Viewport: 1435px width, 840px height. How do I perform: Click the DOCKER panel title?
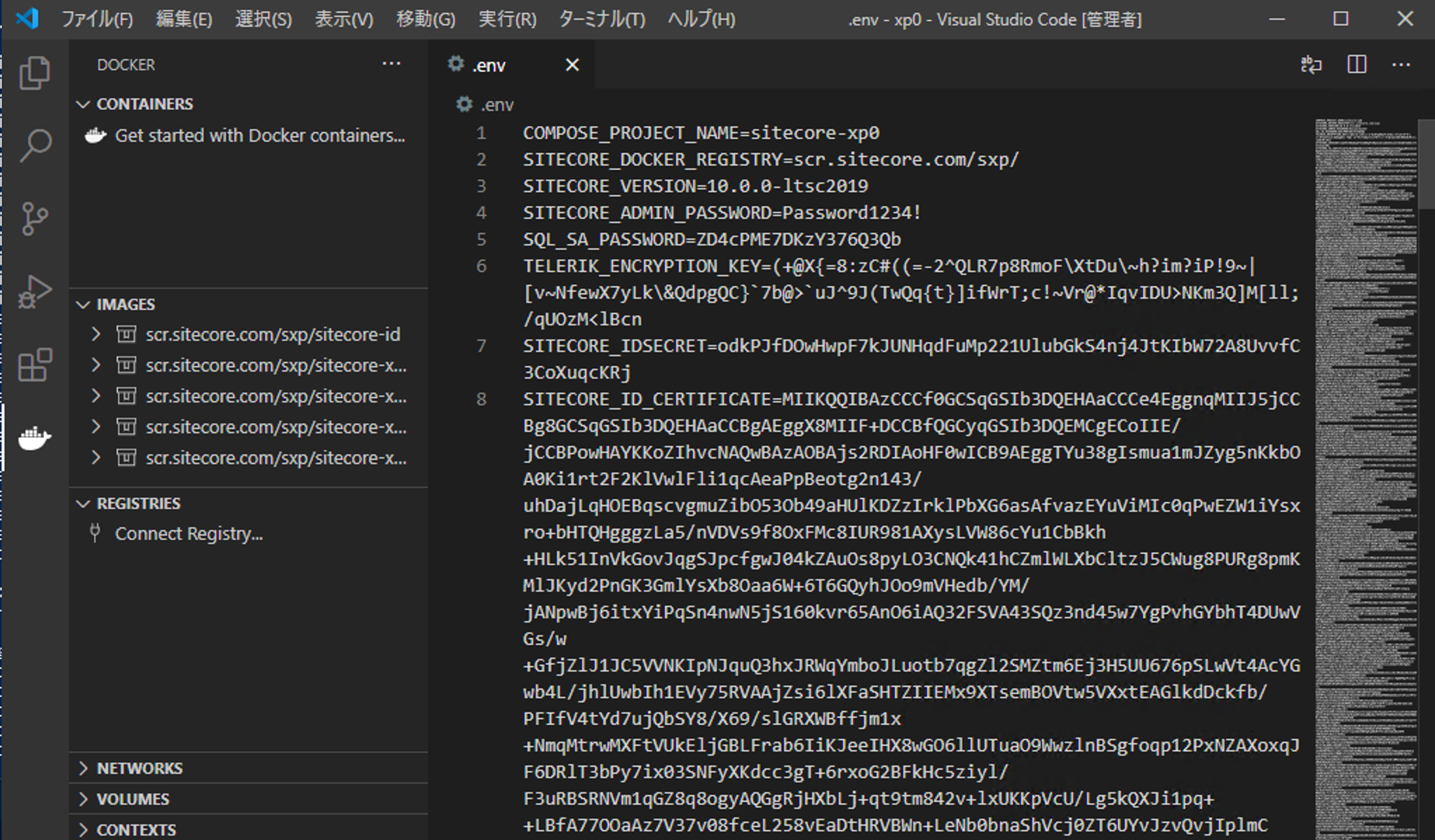tap(126, 65)
